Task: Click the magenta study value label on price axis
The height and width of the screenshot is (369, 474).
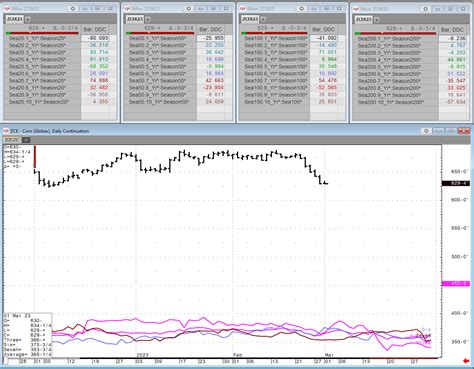Action: pos(456,284)
